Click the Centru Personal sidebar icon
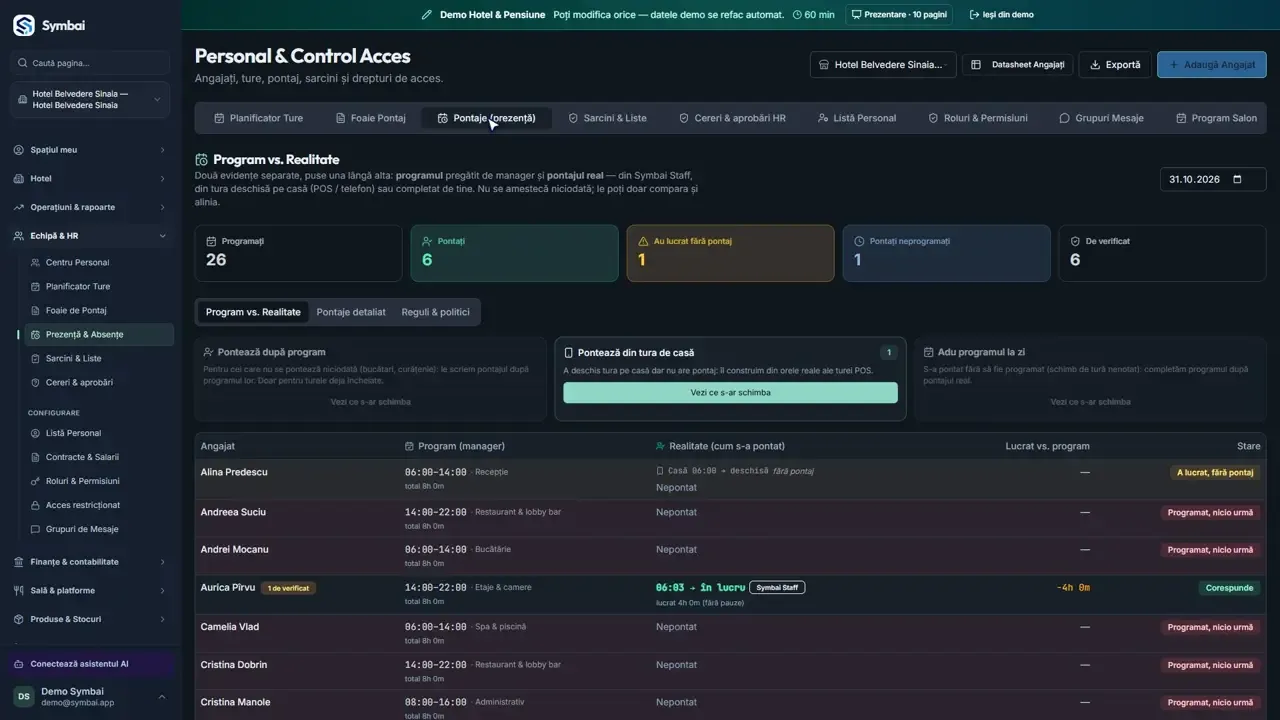The image size is (1280, 720). click(x=36, y=263)
